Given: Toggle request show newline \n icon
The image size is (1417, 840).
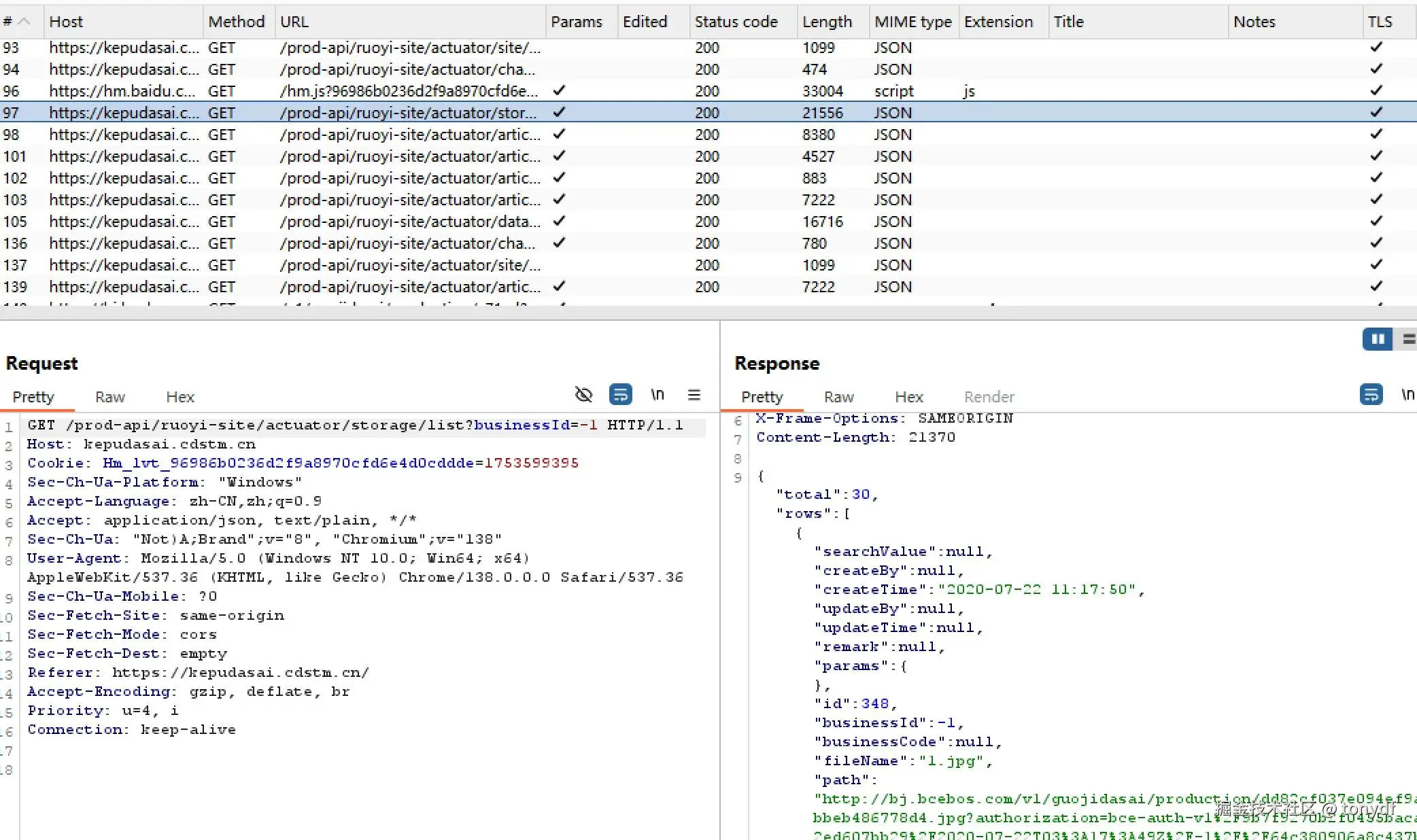Looking at the screenshot, I should coord(657,395).
